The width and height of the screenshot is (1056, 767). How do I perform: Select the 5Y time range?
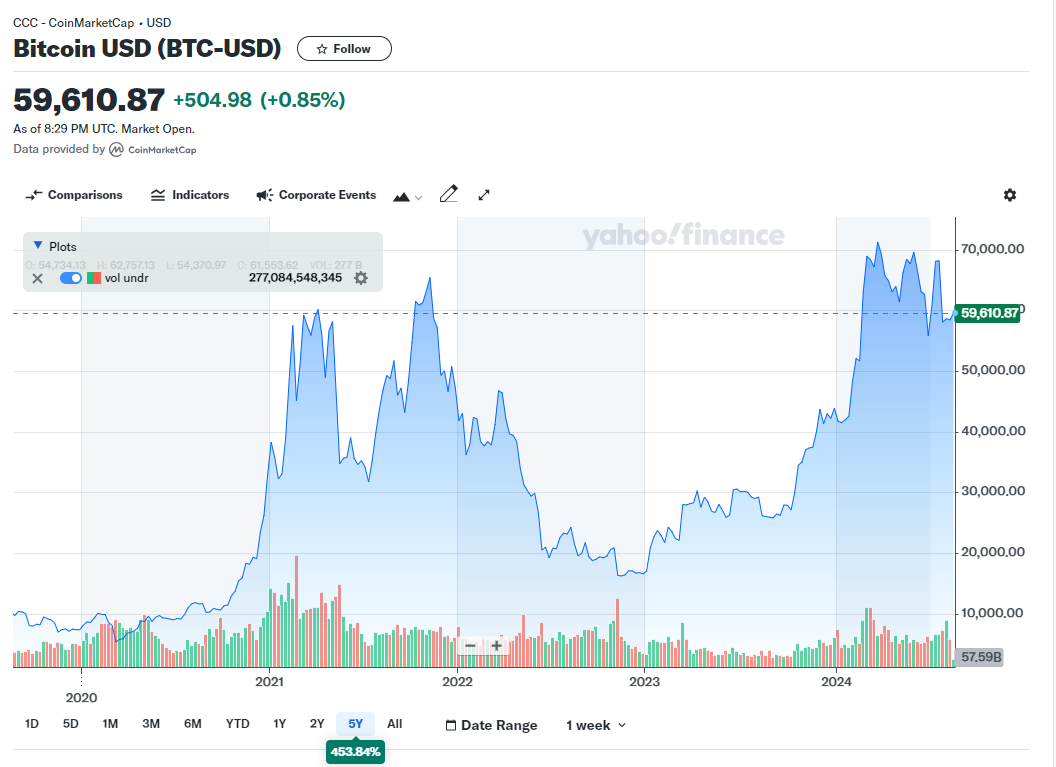356,724
